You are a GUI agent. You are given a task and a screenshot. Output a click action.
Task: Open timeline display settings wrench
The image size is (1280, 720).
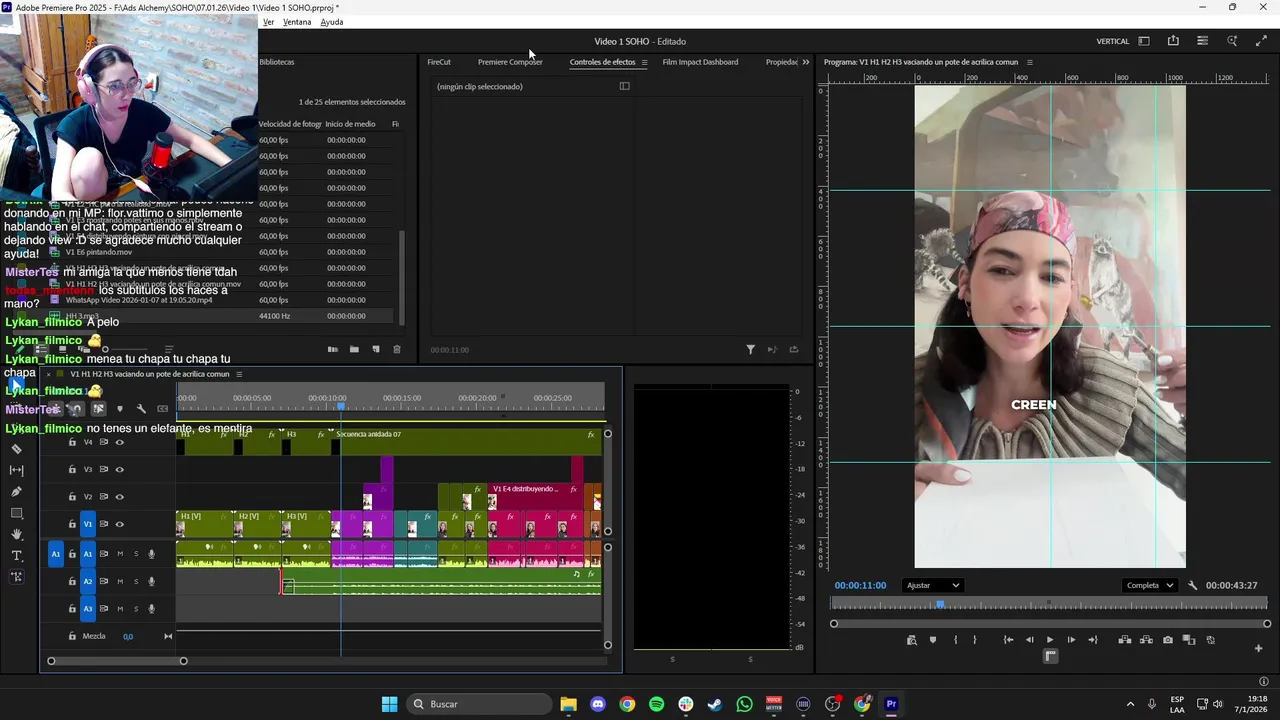[141, 408]
